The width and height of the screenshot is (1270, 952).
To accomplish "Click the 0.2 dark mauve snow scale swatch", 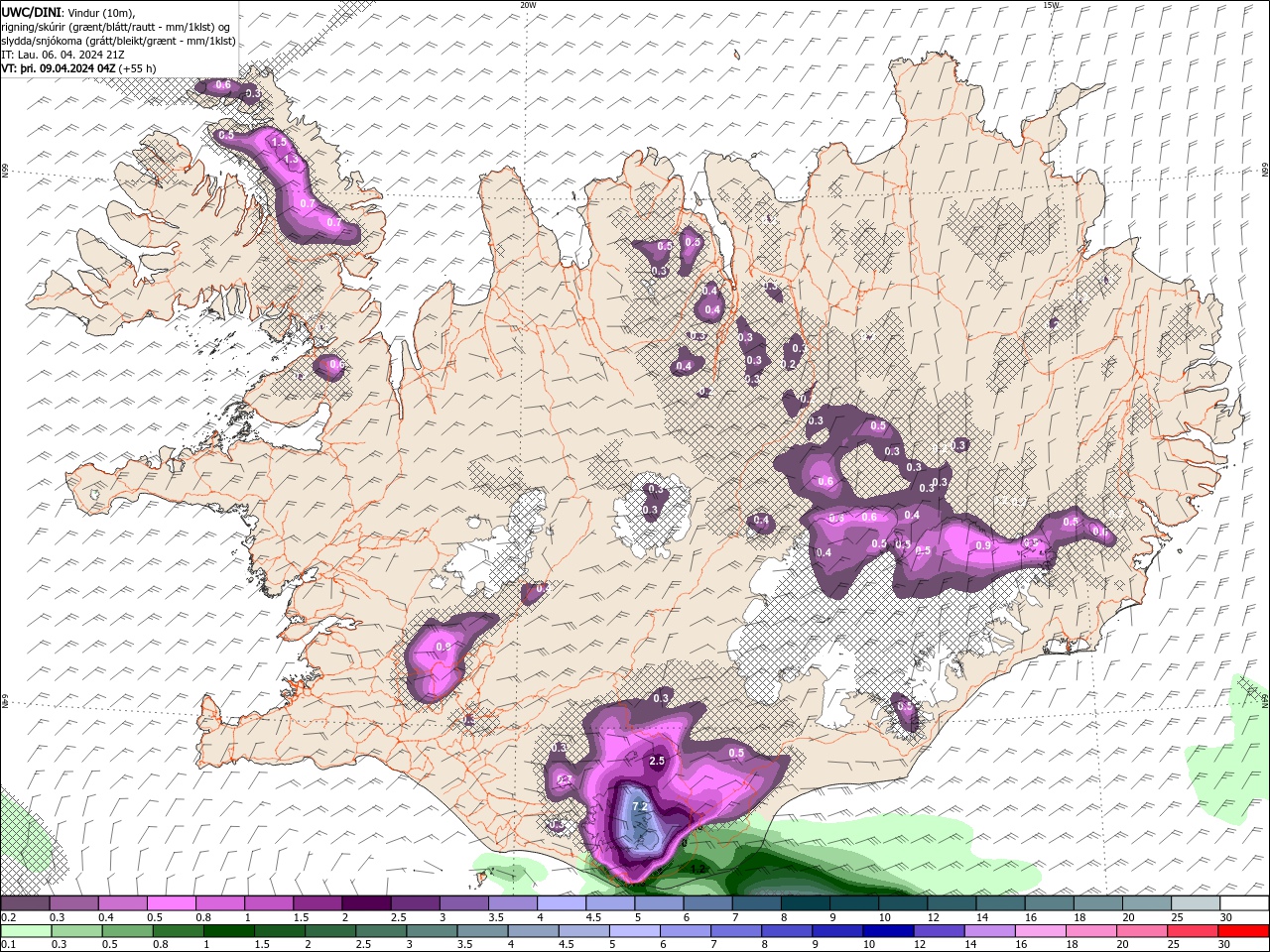I will pos(25,903).
